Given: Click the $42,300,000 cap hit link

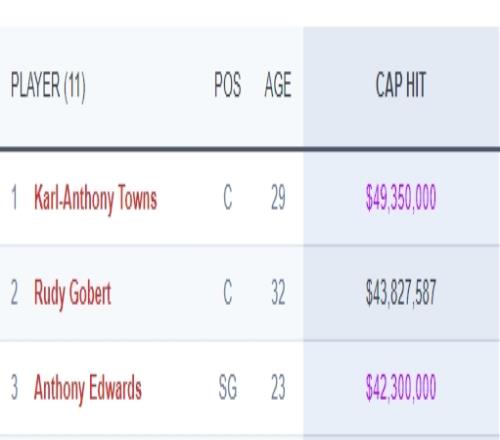Looking at the screenshot, I should click(401, 387).
